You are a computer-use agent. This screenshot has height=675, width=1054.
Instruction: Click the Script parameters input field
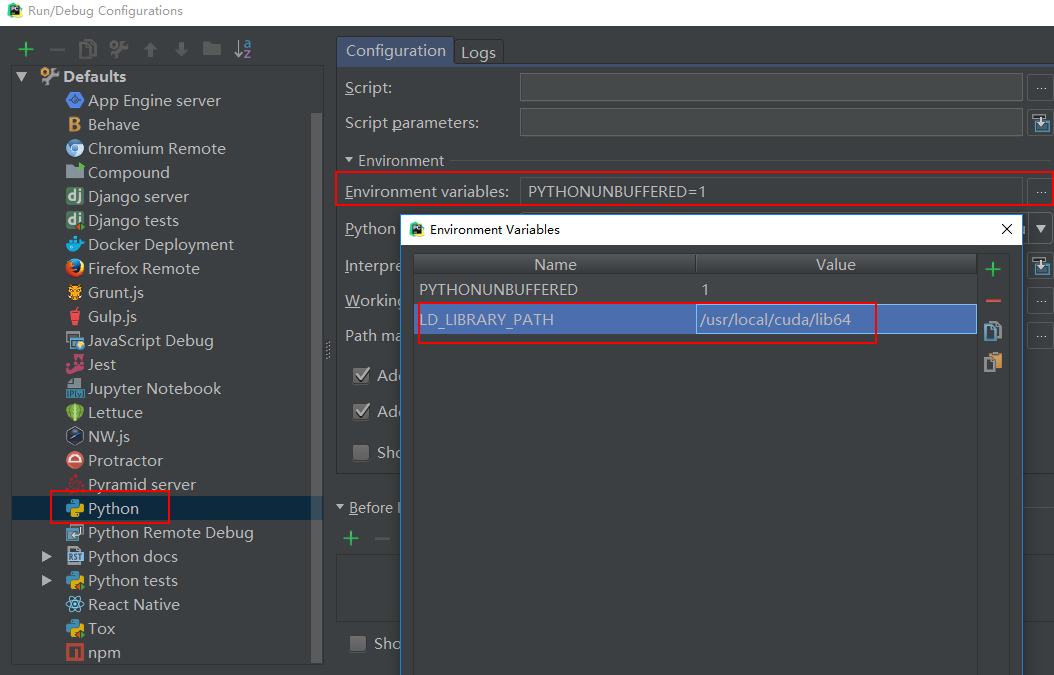tap(771, 122)
